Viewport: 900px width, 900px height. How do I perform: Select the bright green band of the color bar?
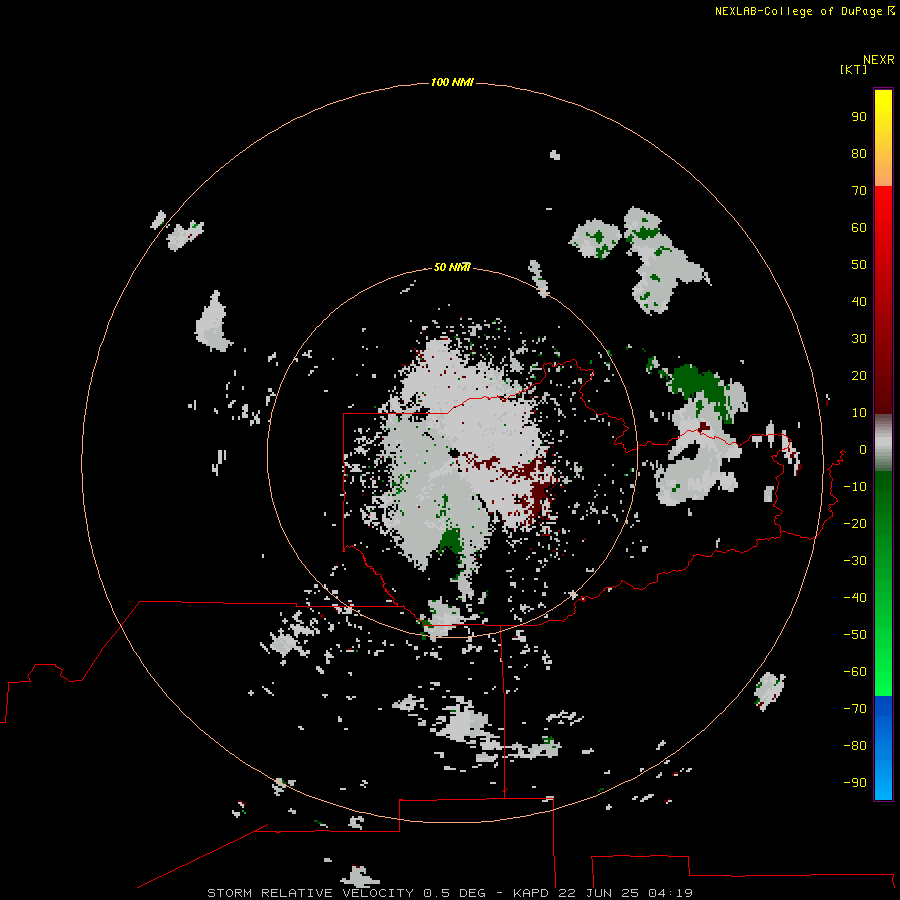coord(883,584)
